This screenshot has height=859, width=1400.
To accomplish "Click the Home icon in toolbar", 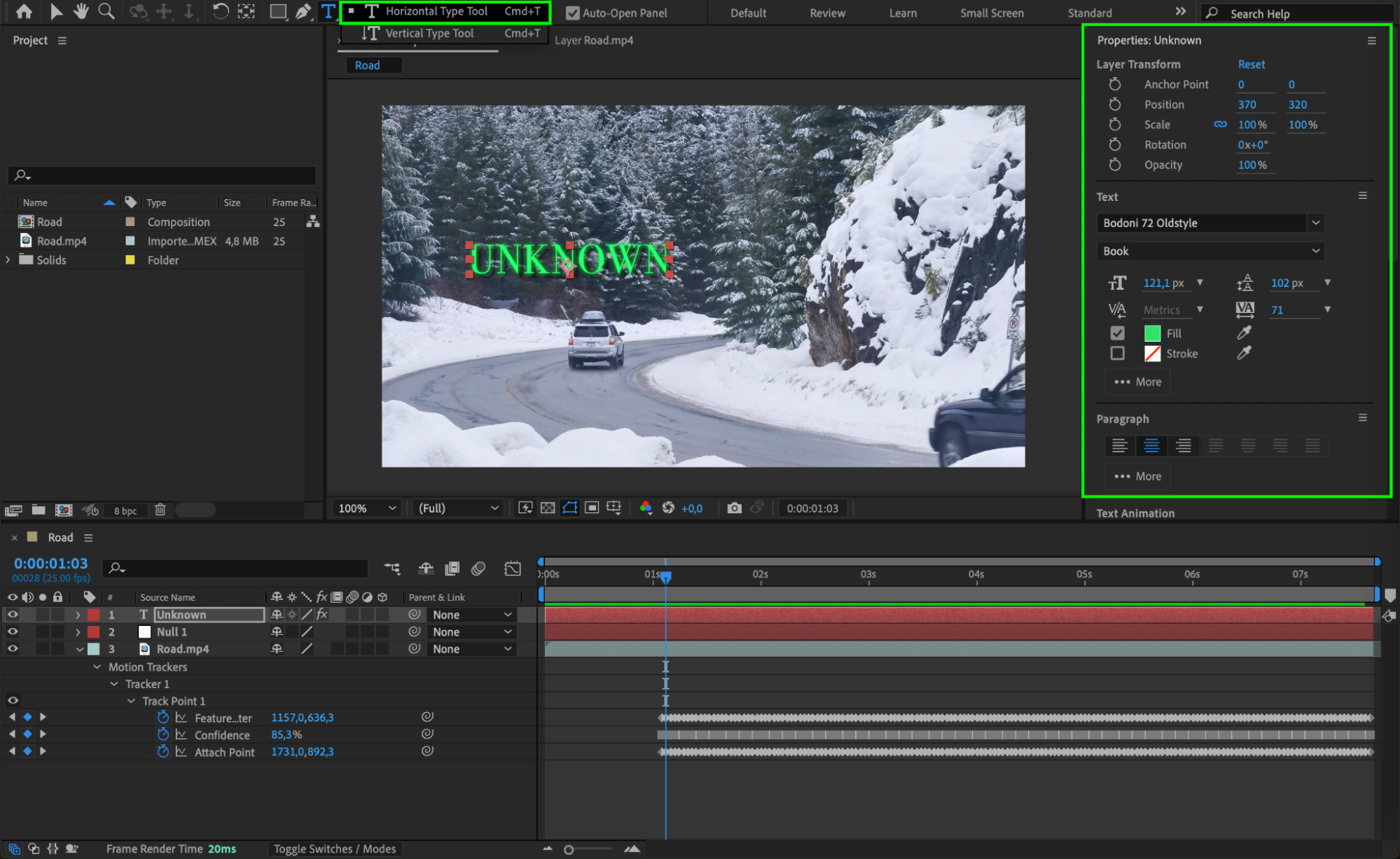I will point(24,11).
